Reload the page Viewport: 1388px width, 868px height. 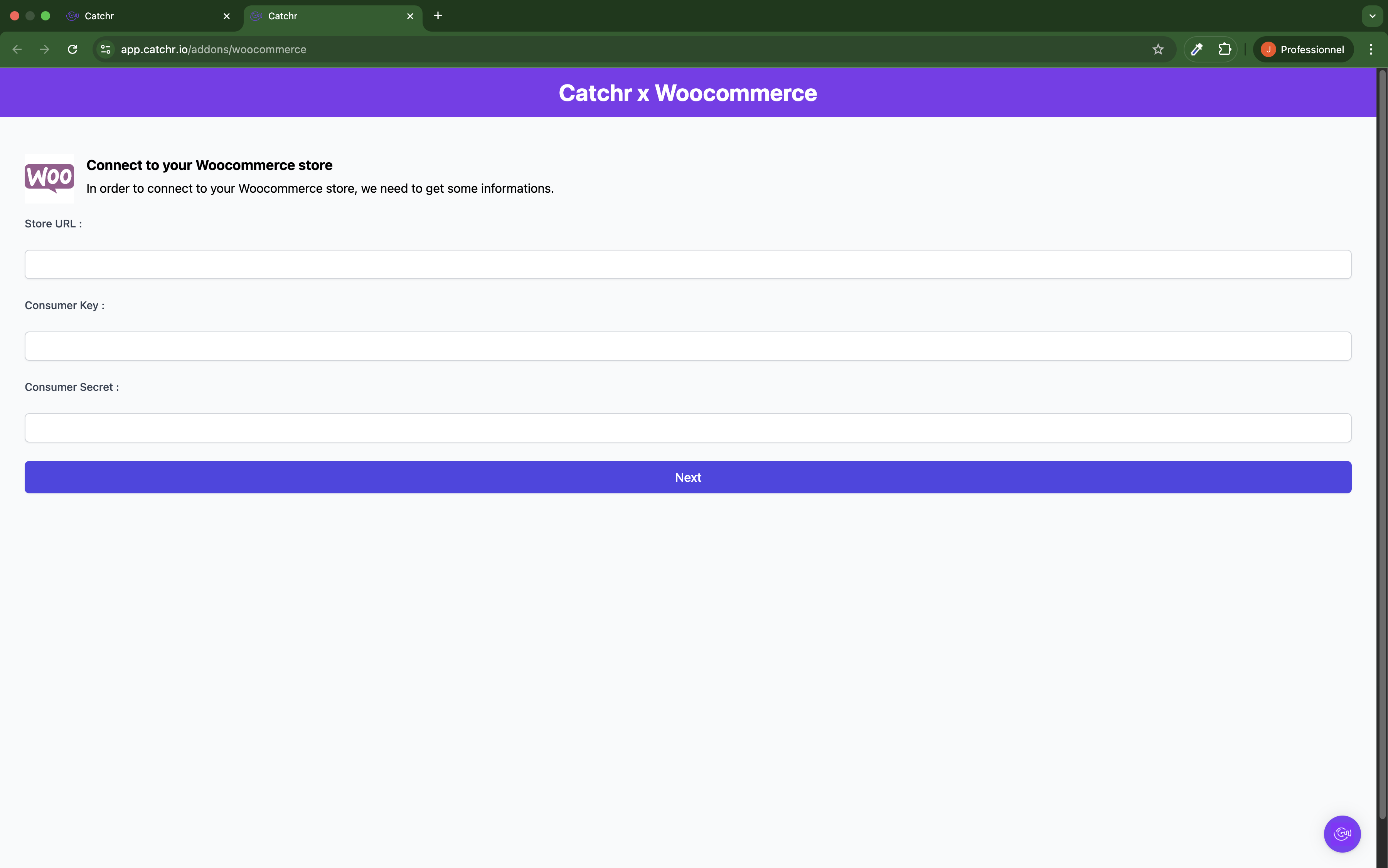pyautogui.click(x=72, y=49)
